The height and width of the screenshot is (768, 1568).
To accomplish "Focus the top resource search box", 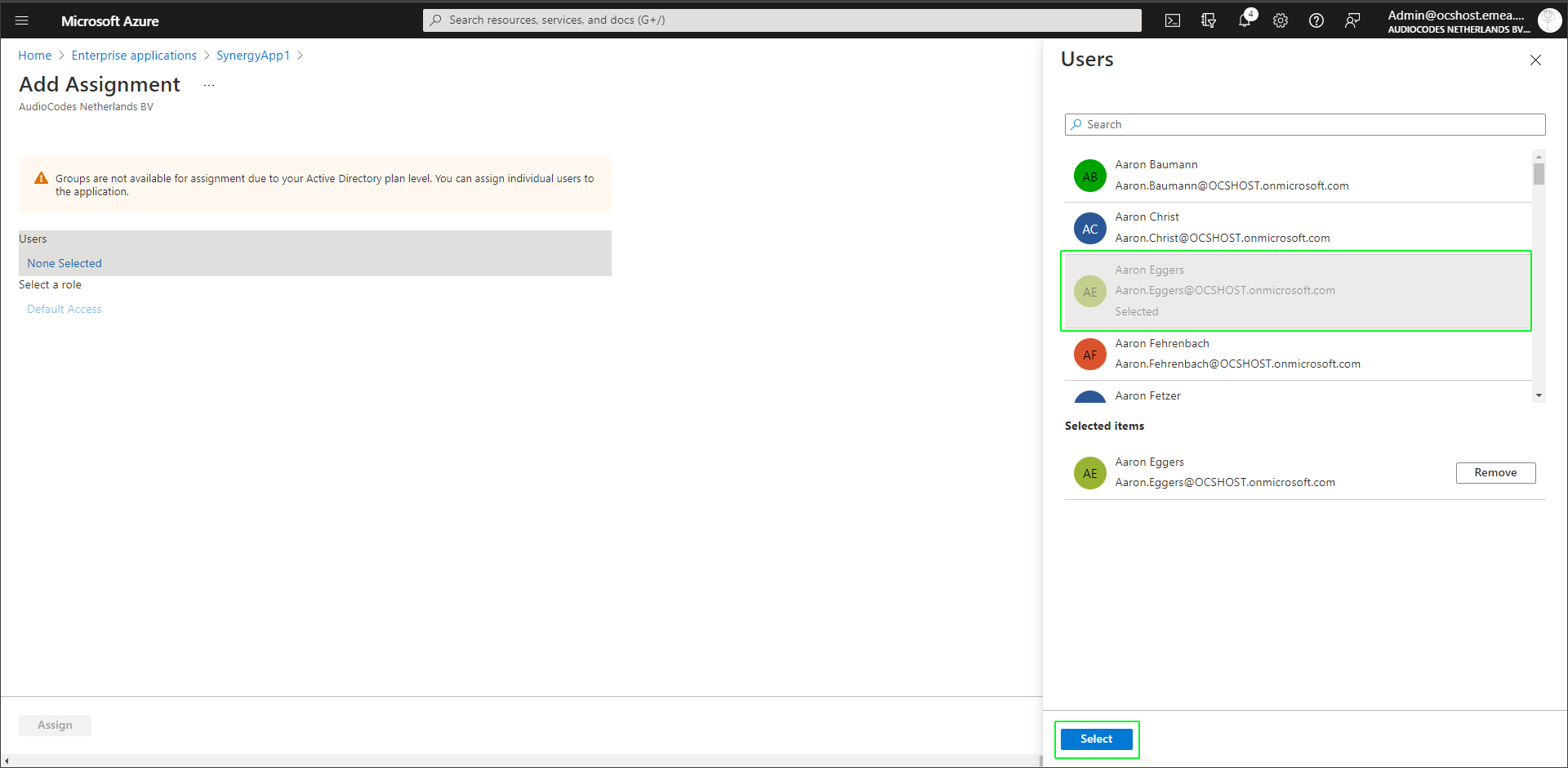I will 782,20.
